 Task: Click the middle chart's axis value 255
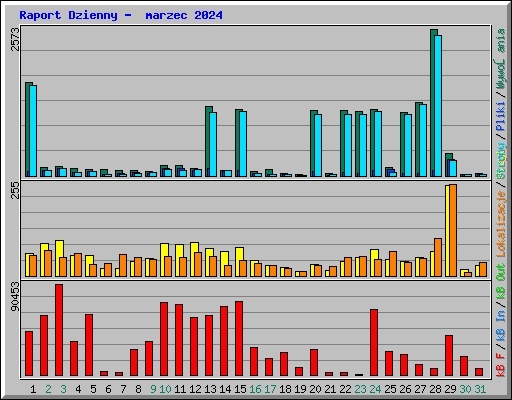[16, 191]
